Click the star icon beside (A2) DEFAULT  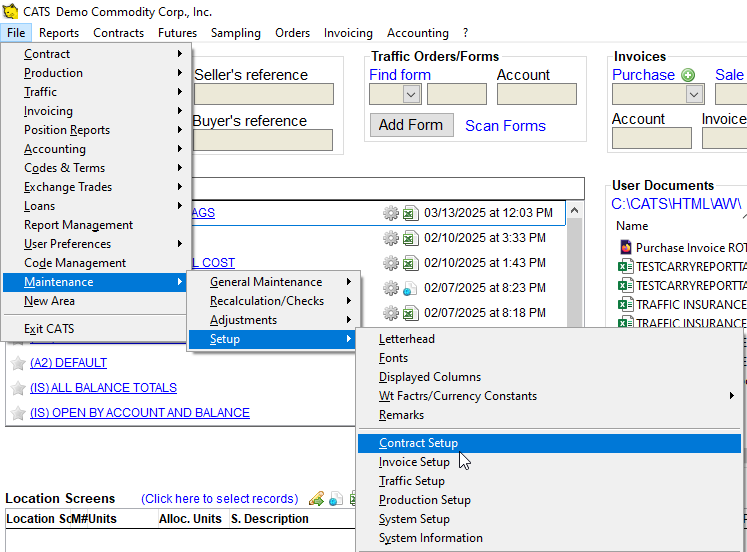pos(18,363)
